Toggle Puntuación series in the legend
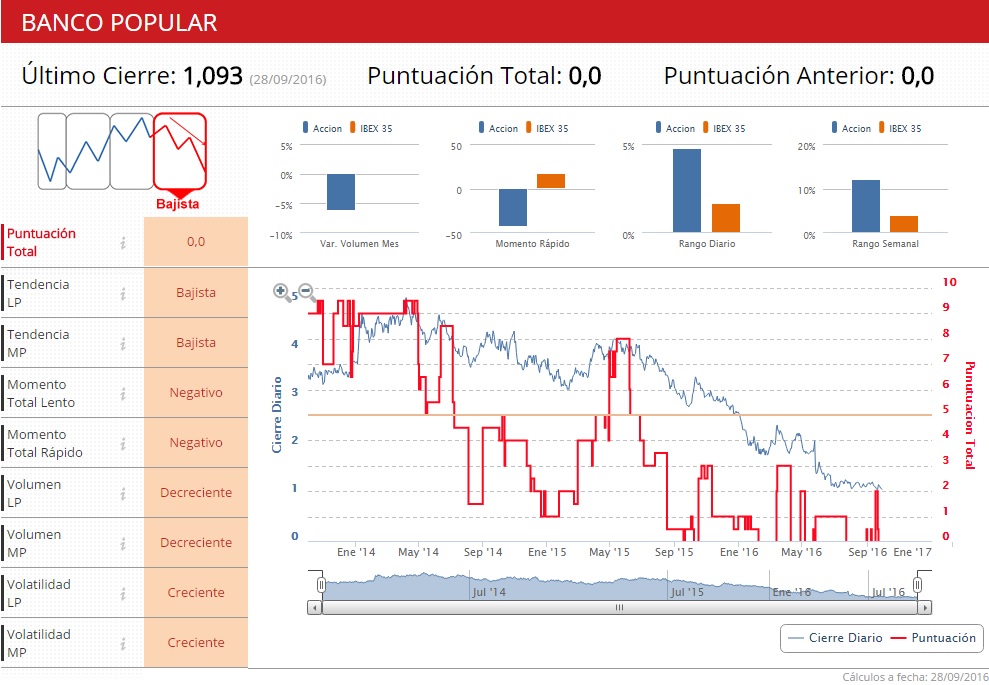This screenshot has width=989, height=685. coord(933,638)
